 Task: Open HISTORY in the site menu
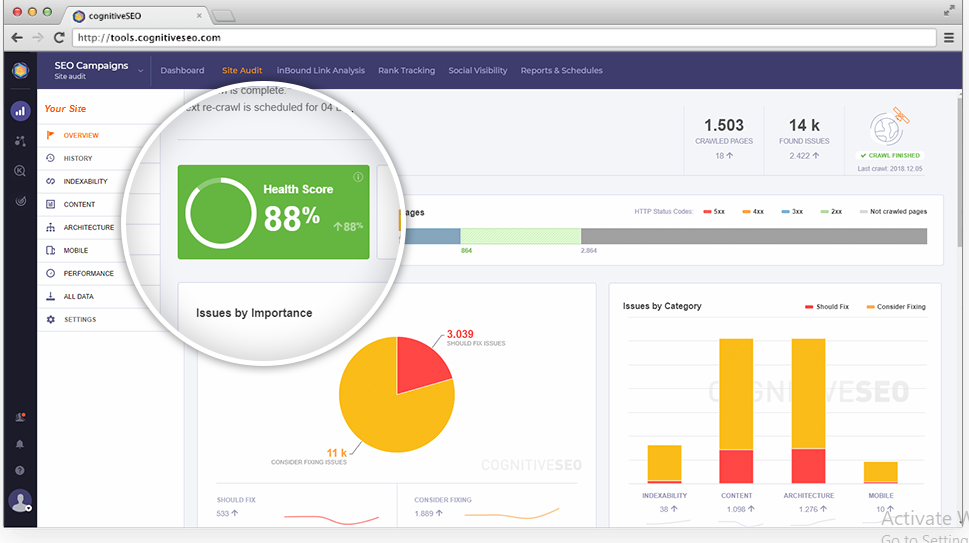tap(78, 158)
